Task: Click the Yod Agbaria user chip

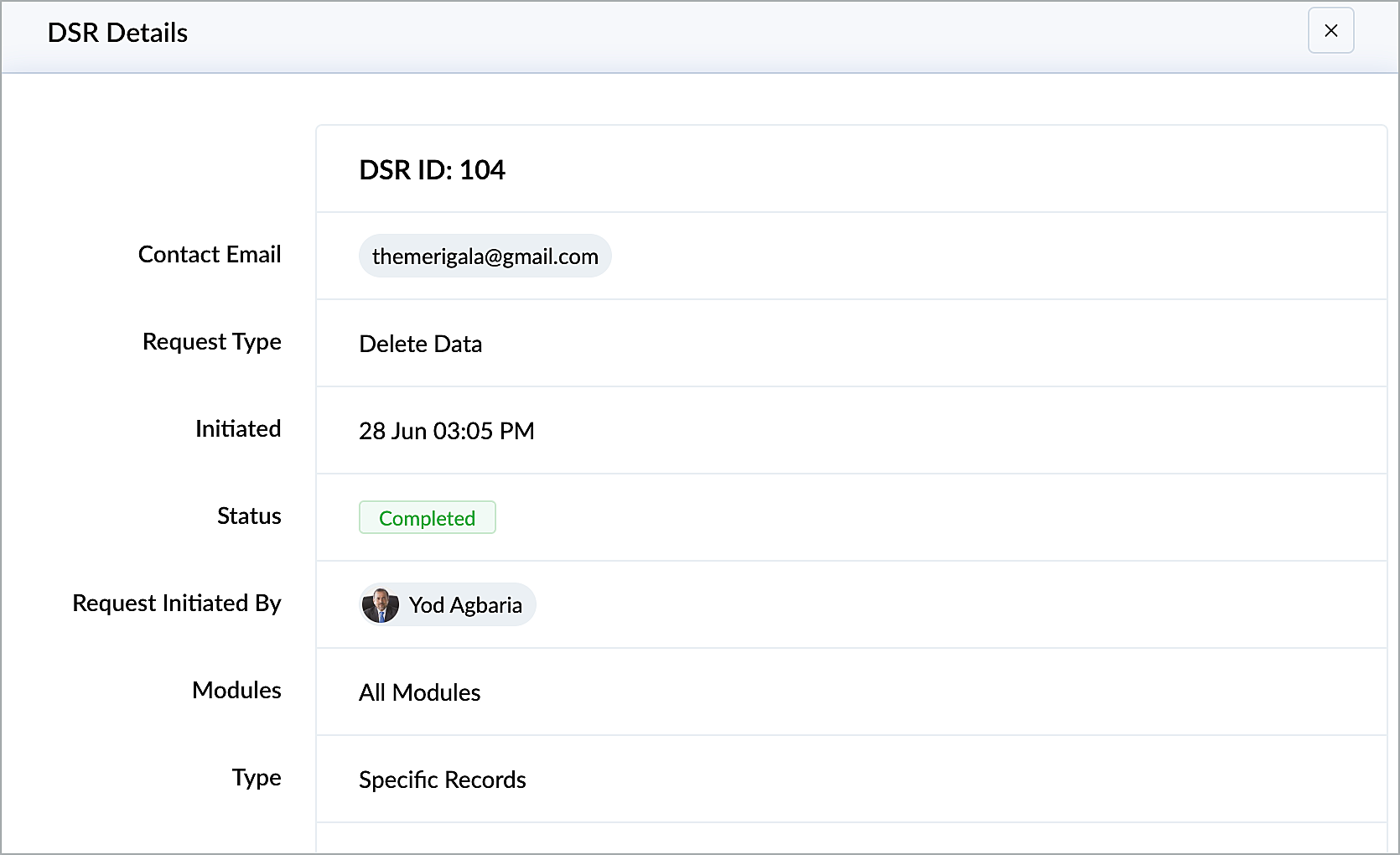Action: point(447,604)
